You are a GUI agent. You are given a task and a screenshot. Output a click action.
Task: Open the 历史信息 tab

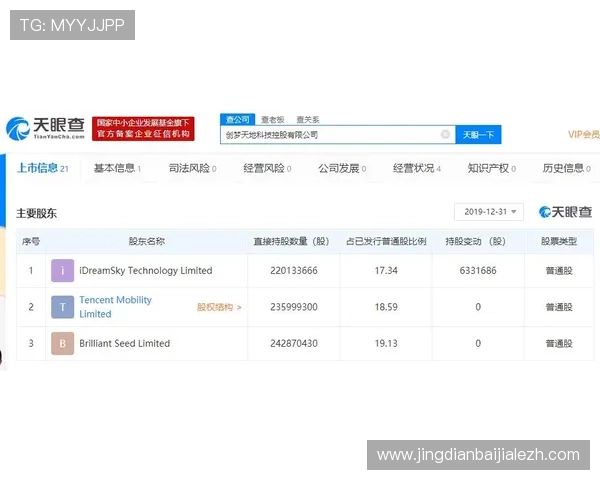(567, 168)
